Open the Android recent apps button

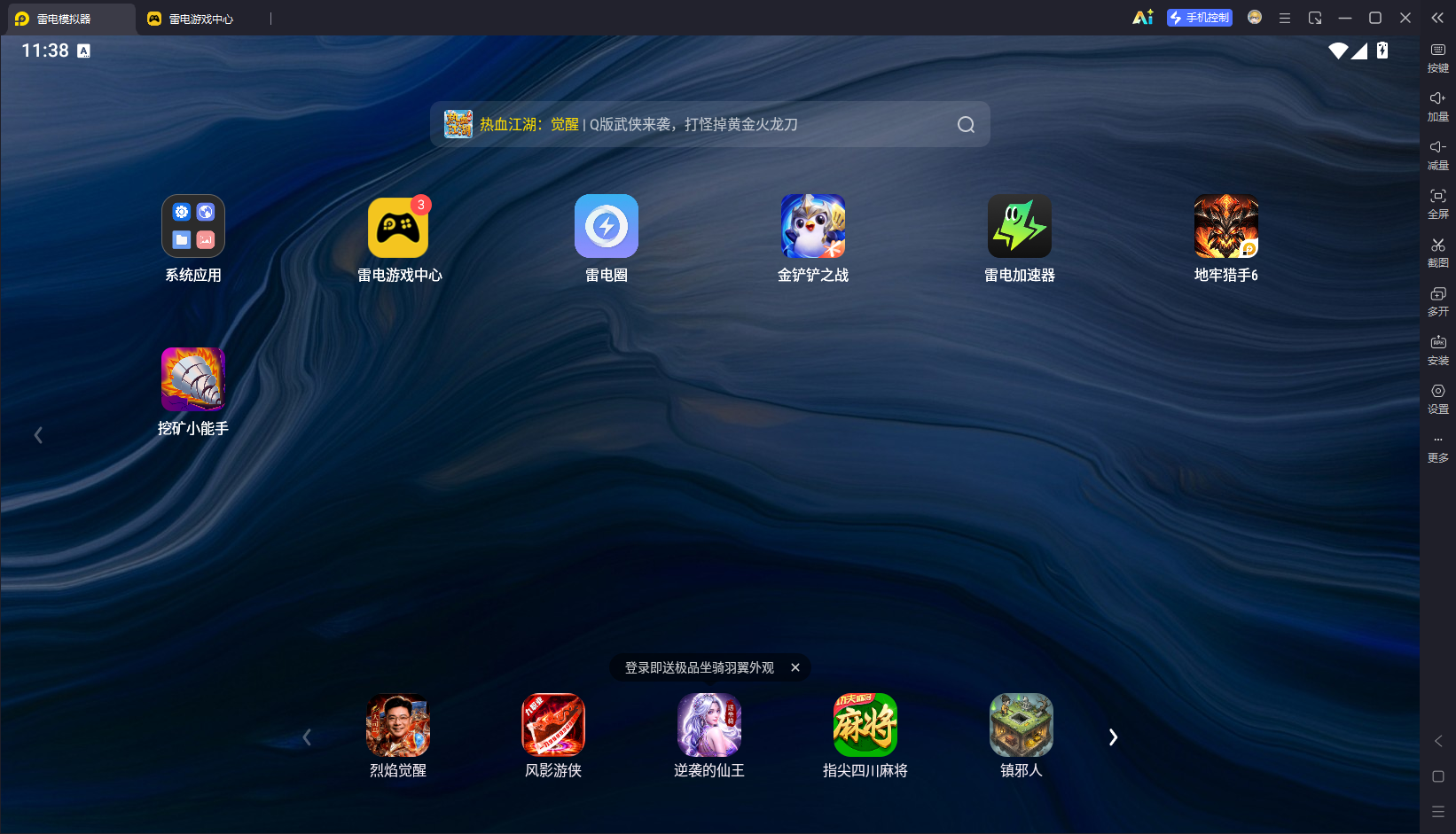pyautogui.click(x=1438, y=812)
